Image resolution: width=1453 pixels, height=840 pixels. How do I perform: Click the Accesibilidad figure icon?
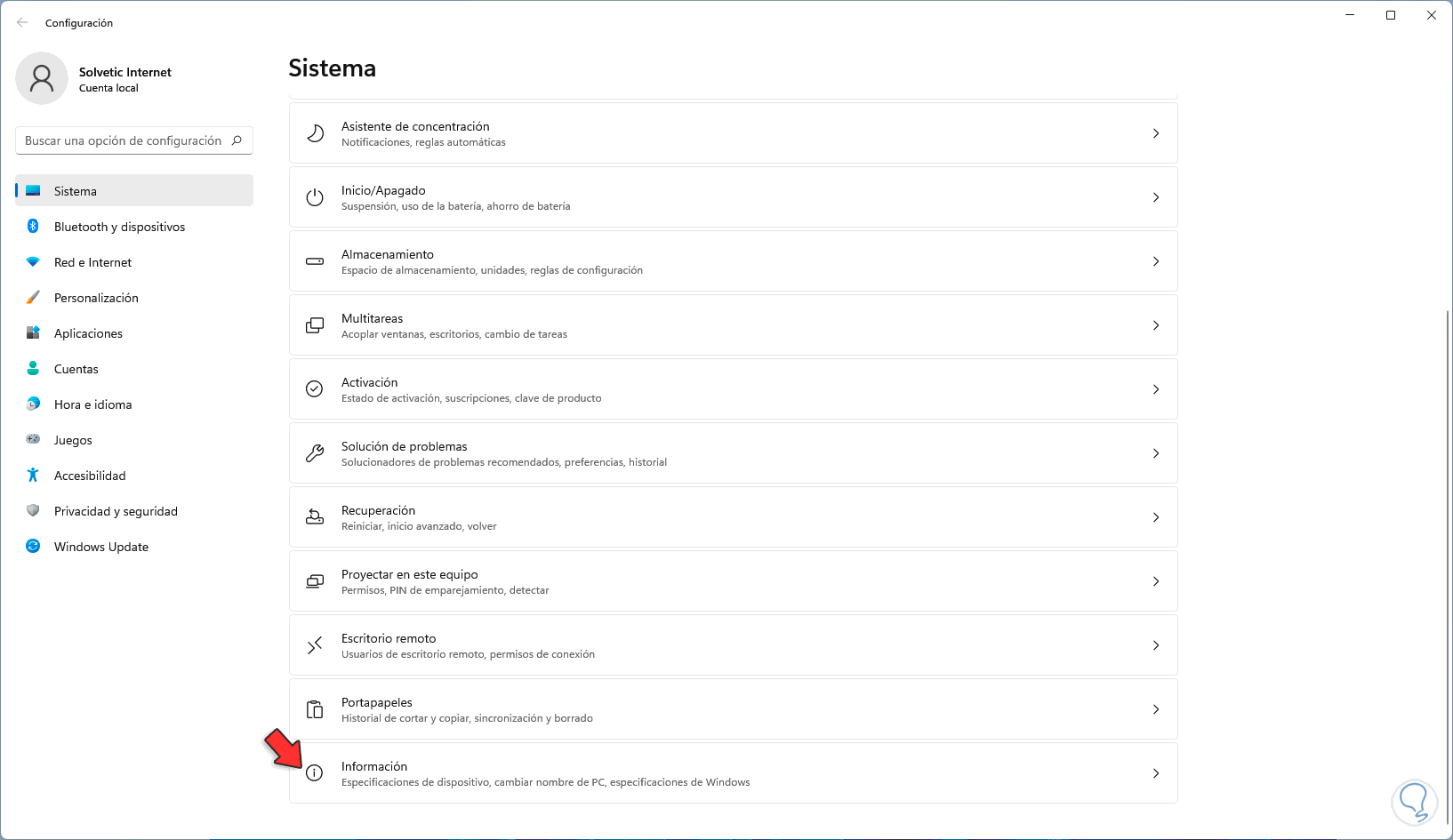click(x=33, y=476)
